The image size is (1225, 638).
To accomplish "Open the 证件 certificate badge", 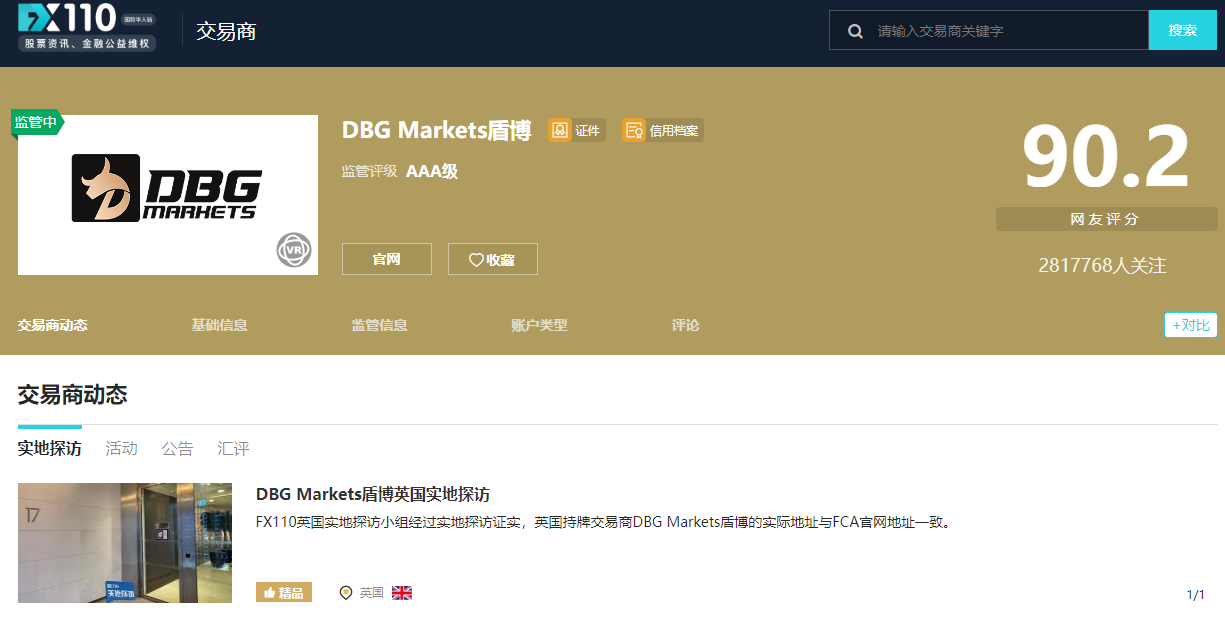I will tap(576, 130).
